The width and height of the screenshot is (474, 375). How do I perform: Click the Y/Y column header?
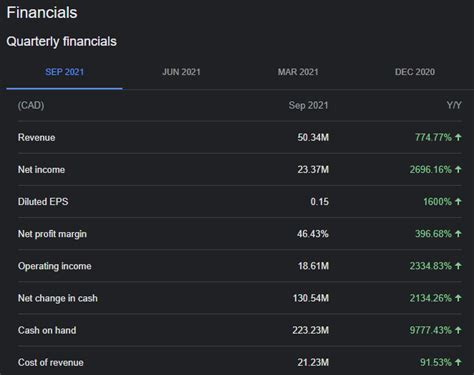click(x=454, y=105)
